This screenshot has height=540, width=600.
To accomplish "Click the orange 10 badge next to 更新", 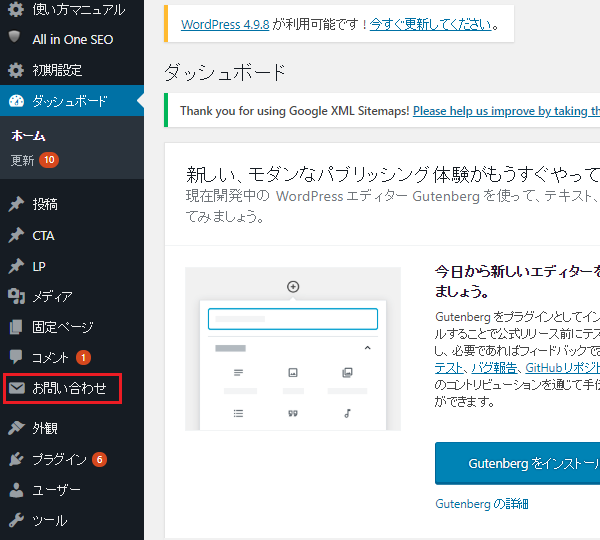I will [49, 160].
